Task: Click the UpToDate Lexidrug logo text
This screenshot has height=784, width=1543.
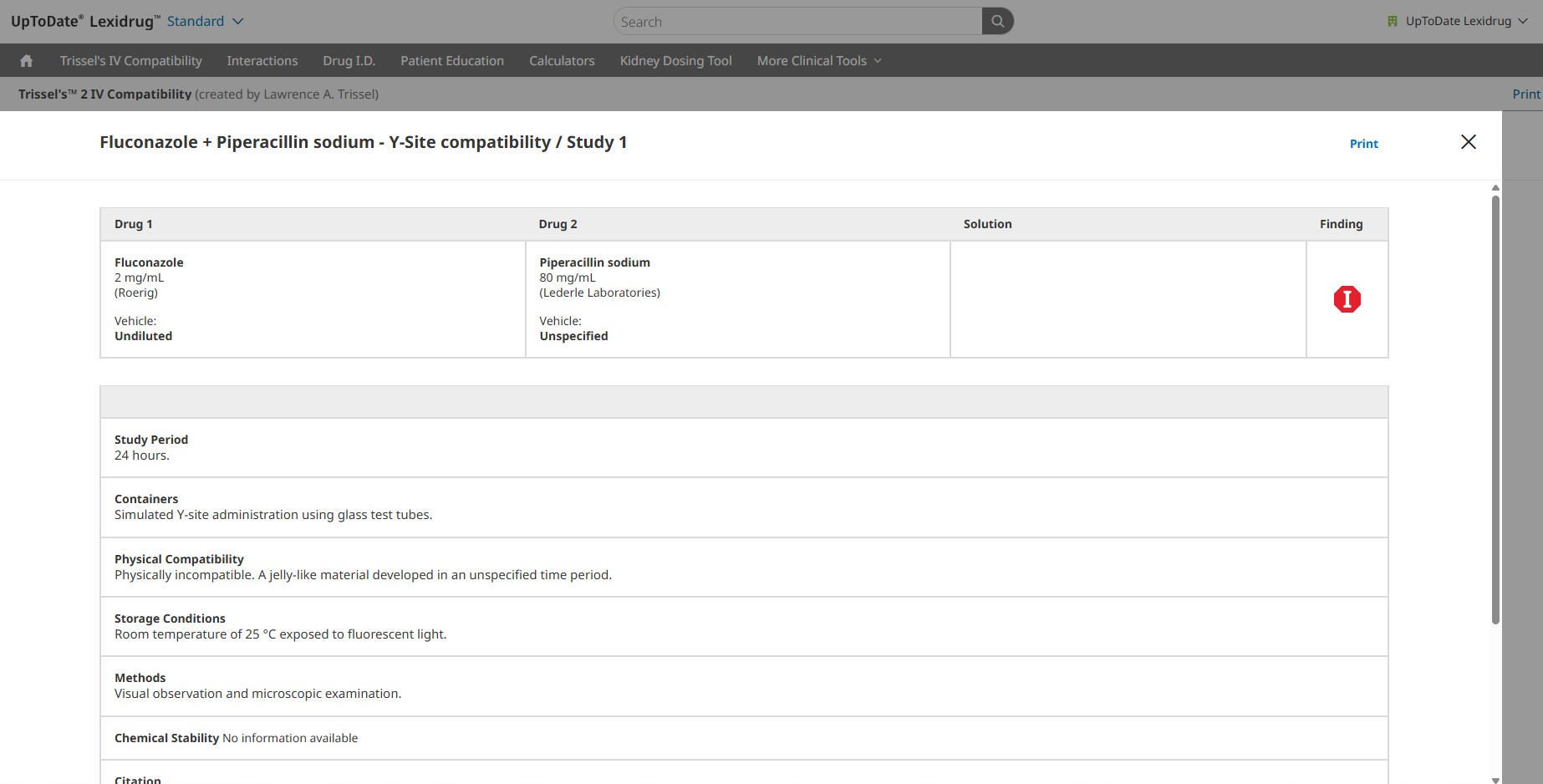Action: click(x=82, y=22)
